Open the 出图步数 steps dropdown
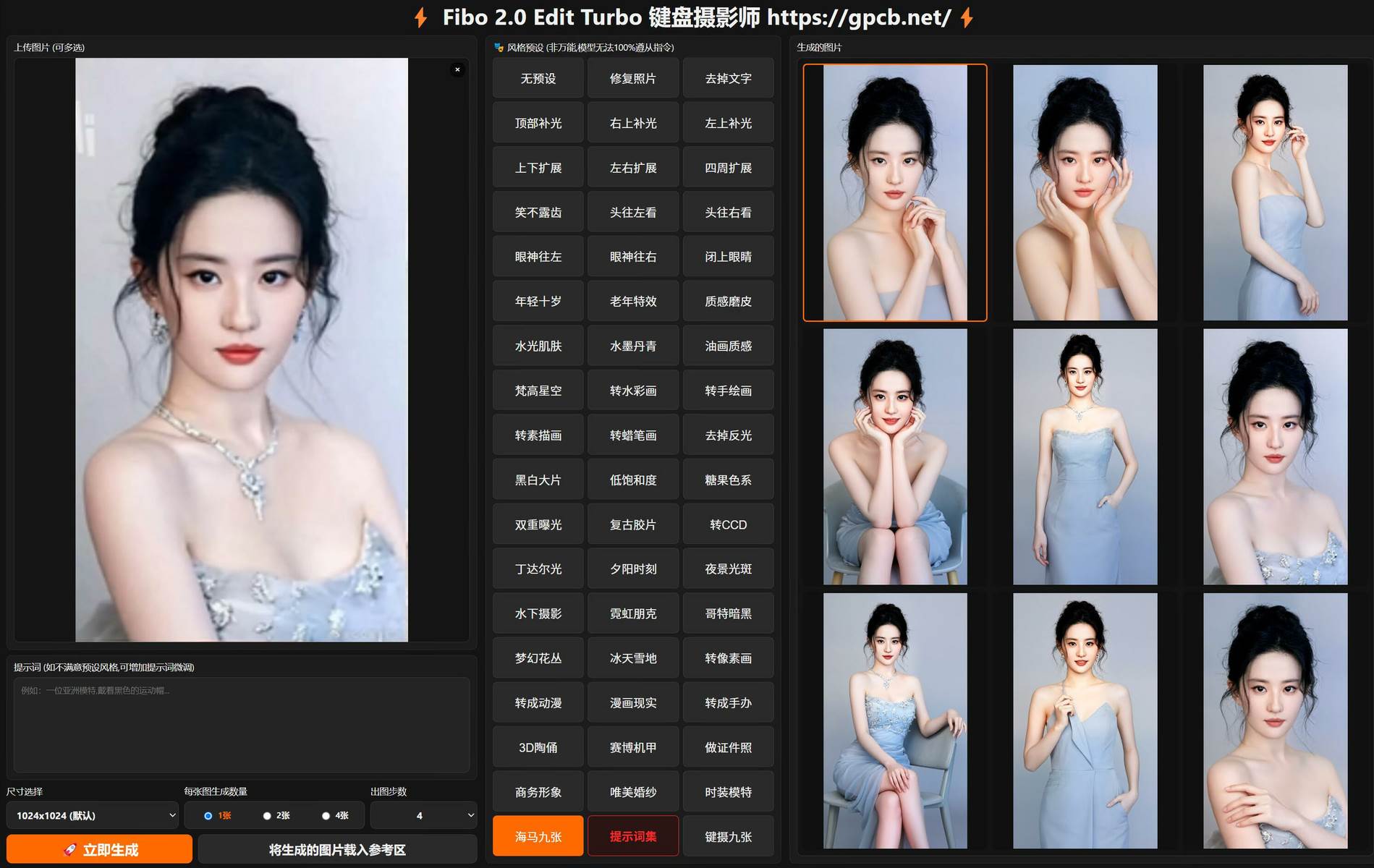The image size is (1374, 868). (x=423, y=815)
